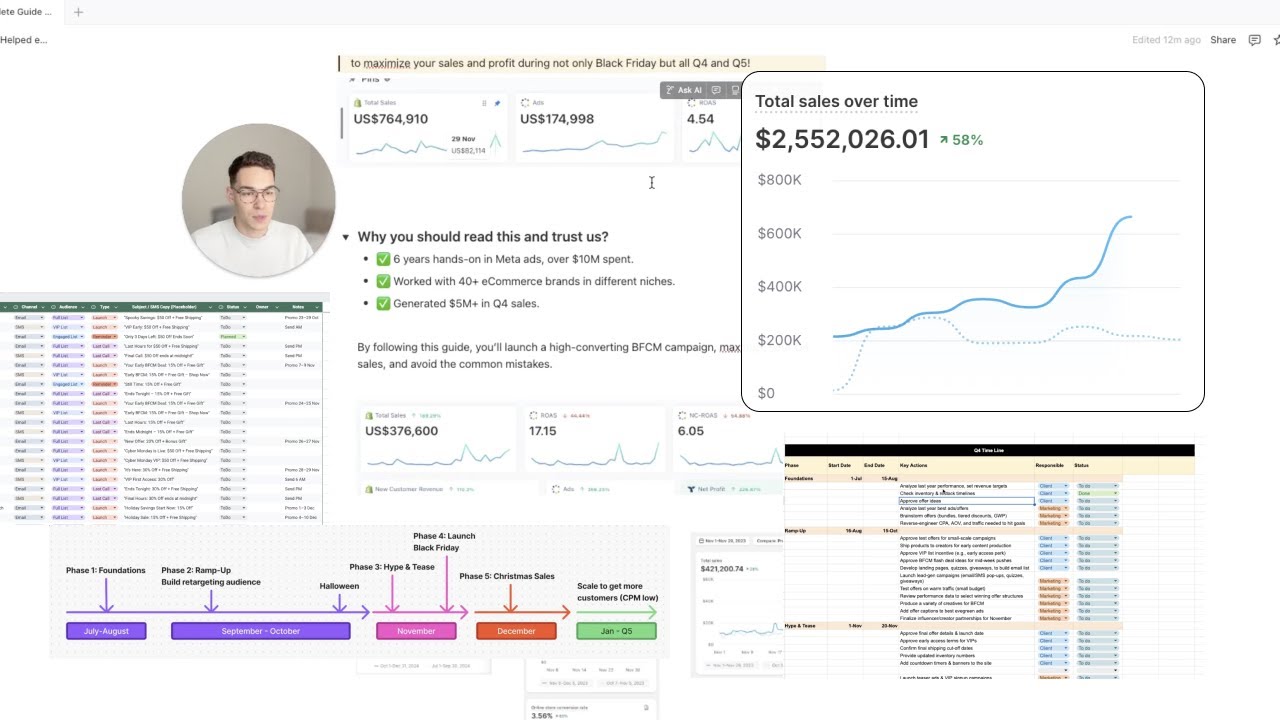Click the pink 'November' timeline box
The width and height of the screenshot is (1280, 720).
click(416, 631)
